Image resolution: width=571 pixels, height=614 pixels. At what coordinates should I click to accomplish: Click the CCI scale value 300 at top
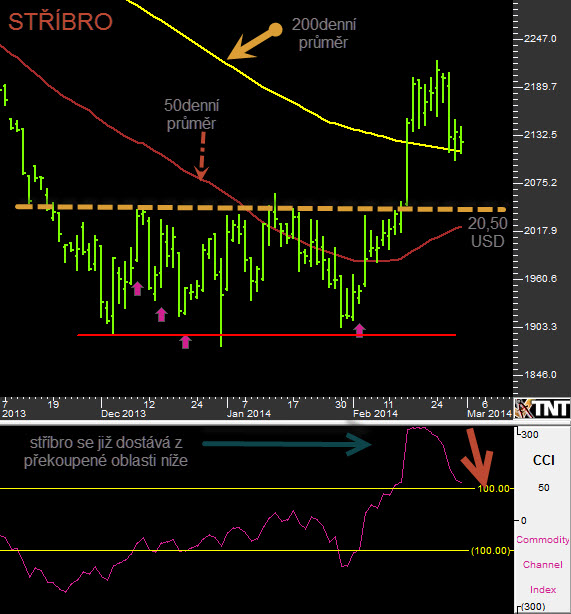pos(530,434)
